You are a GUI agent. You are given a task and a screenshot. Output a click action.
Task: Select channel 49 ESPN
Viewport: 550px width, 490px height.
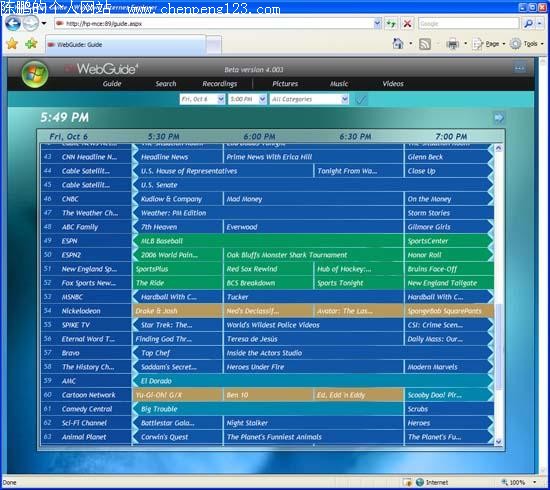click(x=86, y=241)
